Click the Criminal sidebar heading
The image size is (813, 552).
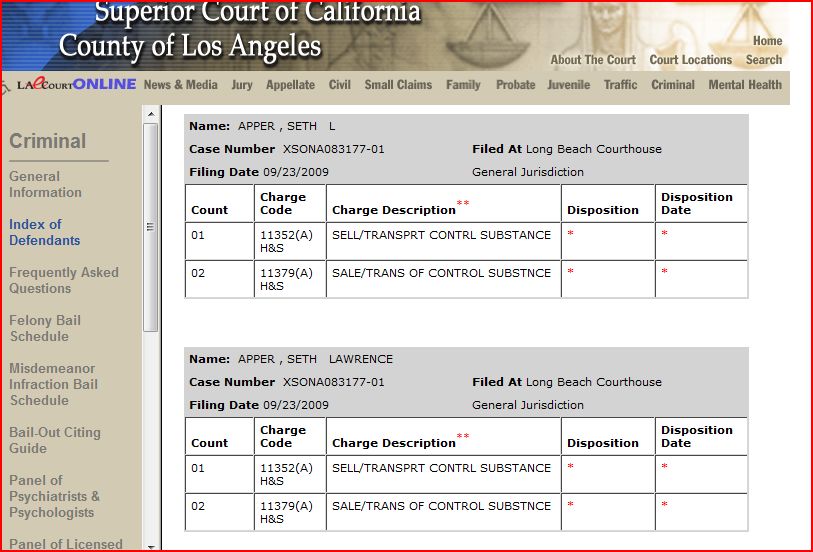tap(48, 141)
